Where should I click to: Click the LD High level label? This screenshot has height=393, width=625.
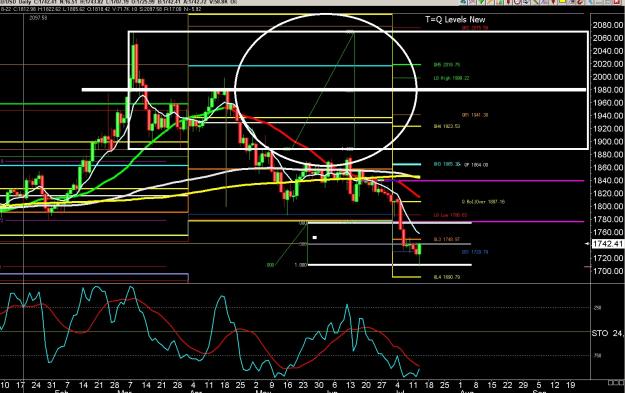(x=451, y=78)
